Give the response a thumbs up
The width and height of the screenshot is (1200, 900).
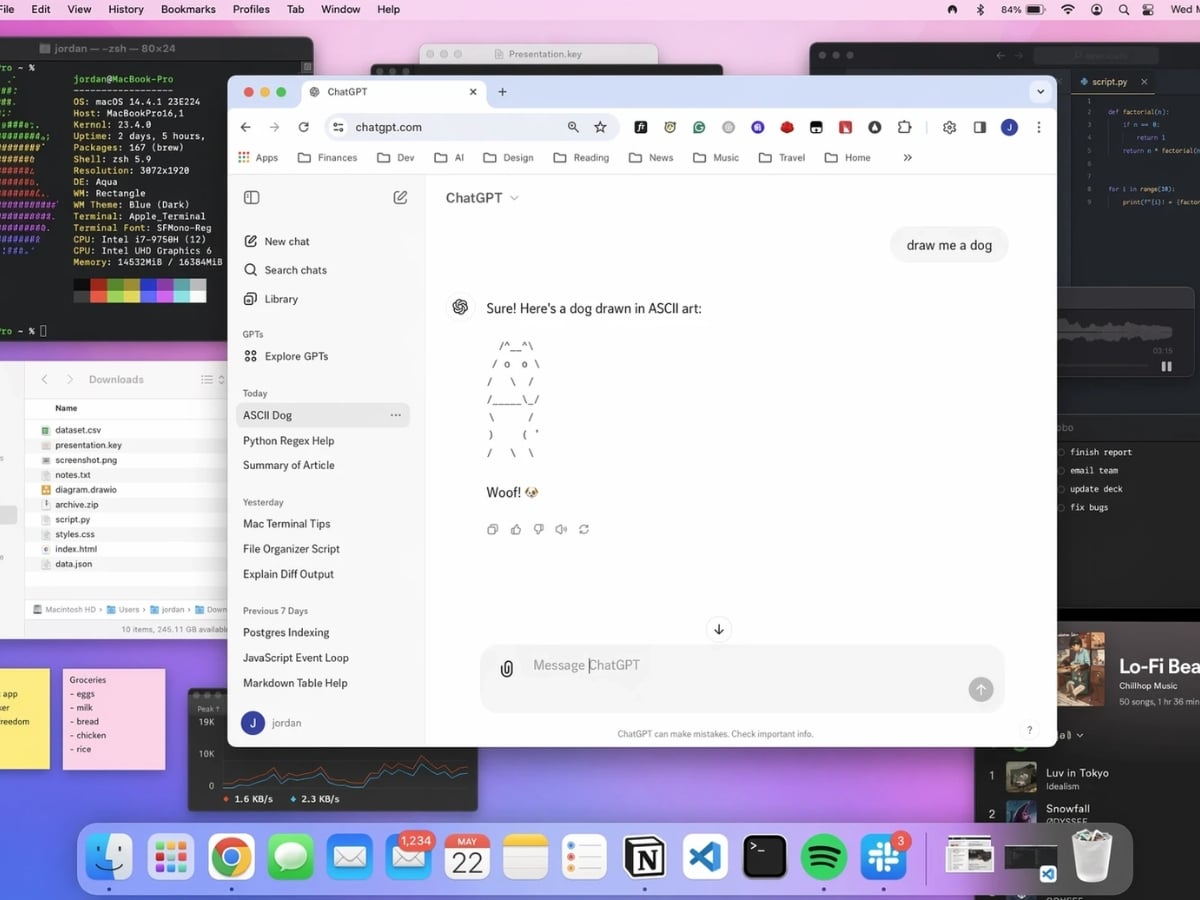[515, 529]
